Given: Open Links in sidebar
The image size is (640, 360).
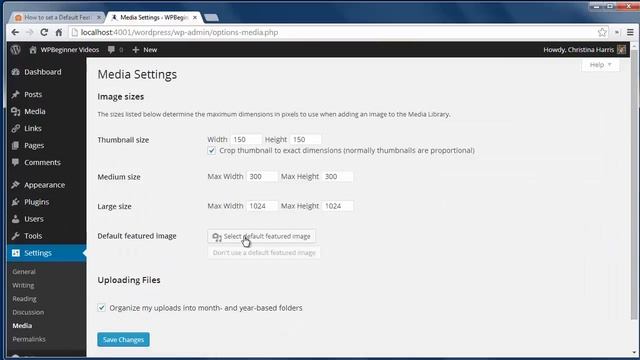Looking at the screenshot, I should coord(33,128).
